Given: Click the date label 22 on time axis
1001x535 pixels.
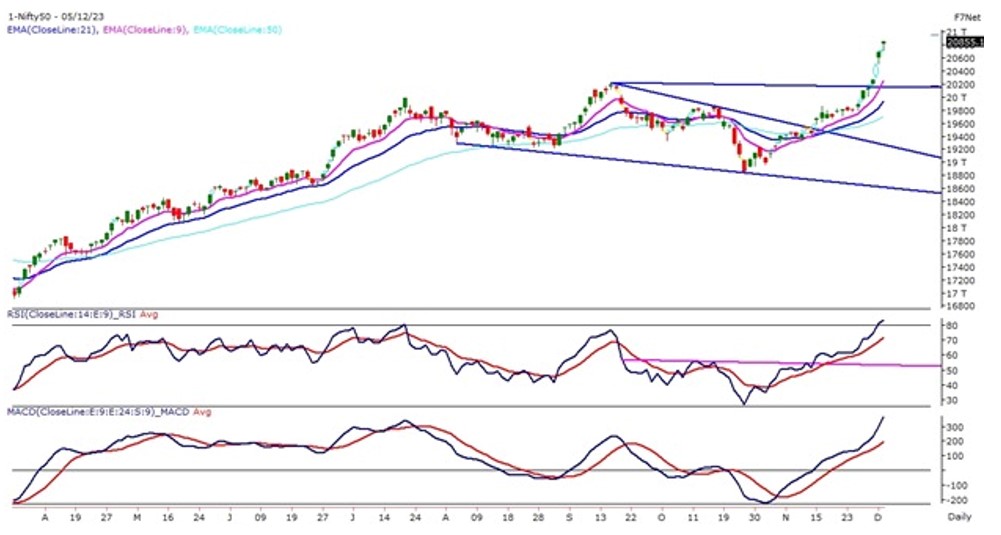Looking at the screenshot, I should click(631, 518).
